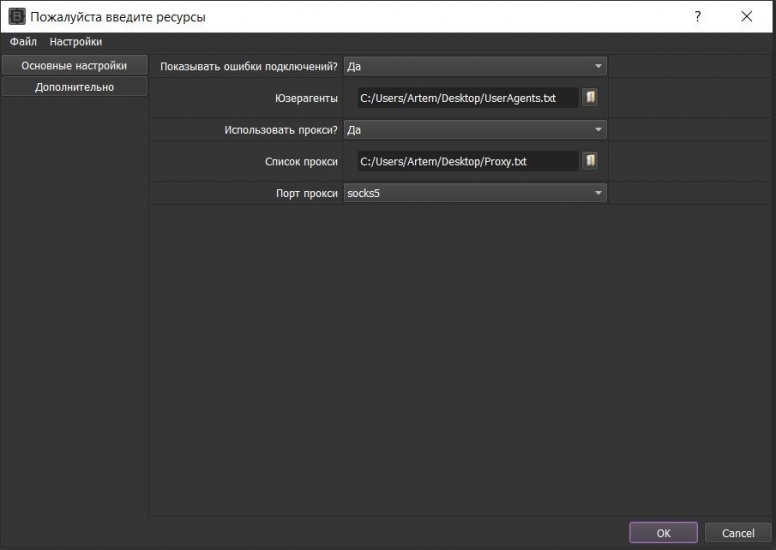This screenshot has height=550, width=776.
Task: Click the dialog title Пожалуйста введите ресурсы
Action: coord(118,17)
